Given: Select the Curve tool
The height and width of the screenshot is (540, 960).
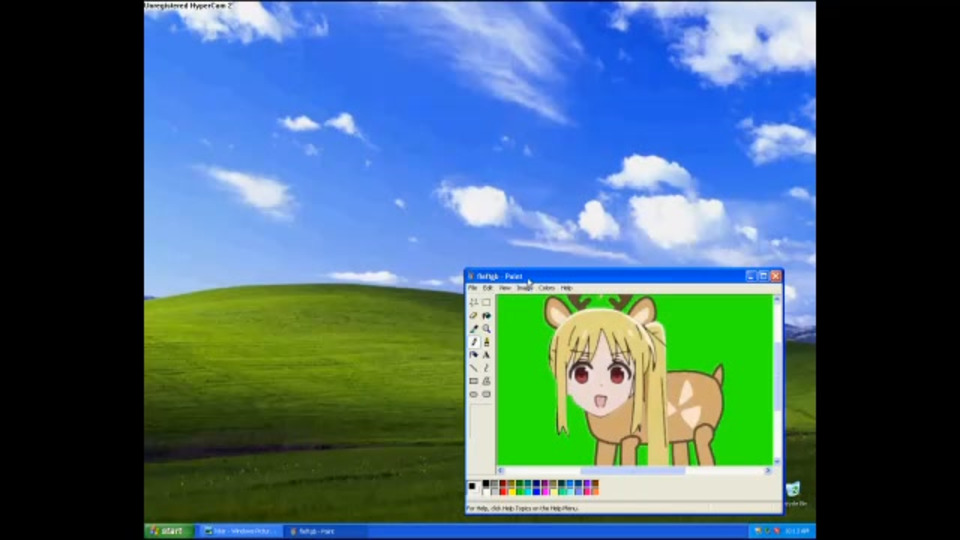Looking at the screenshot, I should tap(486, 368).
